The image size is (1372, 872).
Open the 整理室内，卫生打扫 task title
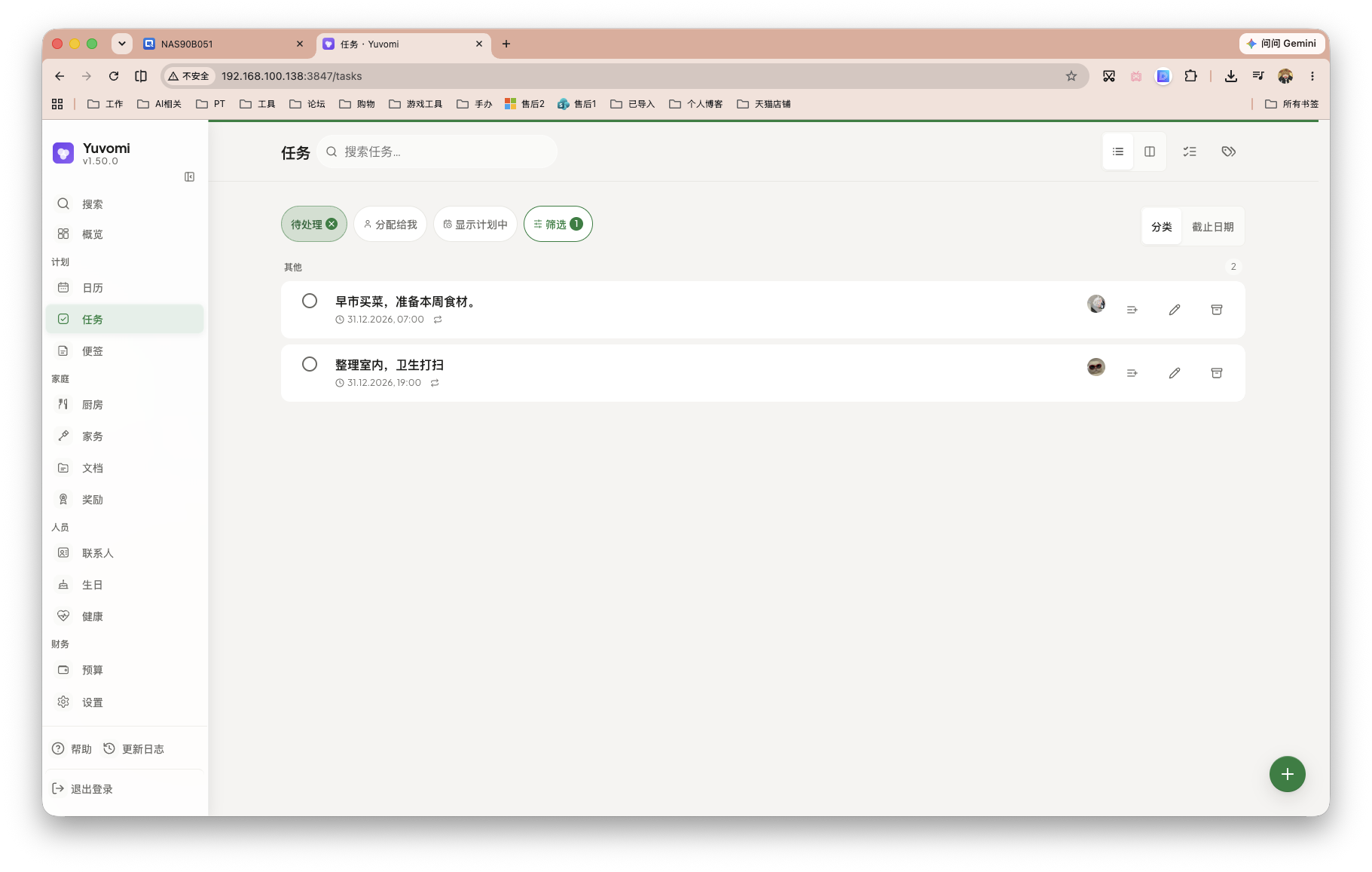[x=390, y=365]
